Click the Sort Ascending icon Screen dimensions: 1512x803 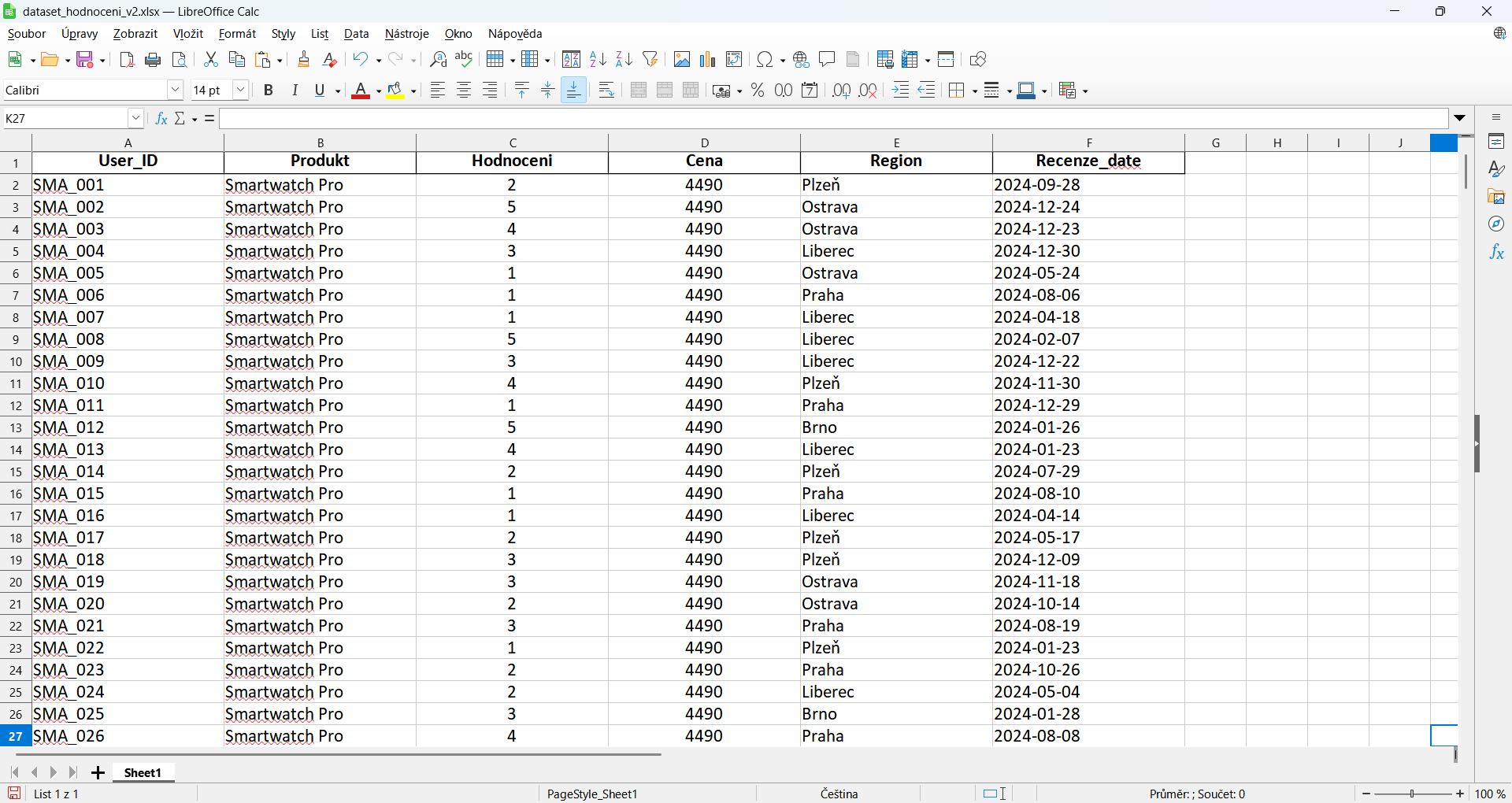(x=598, y=60)
